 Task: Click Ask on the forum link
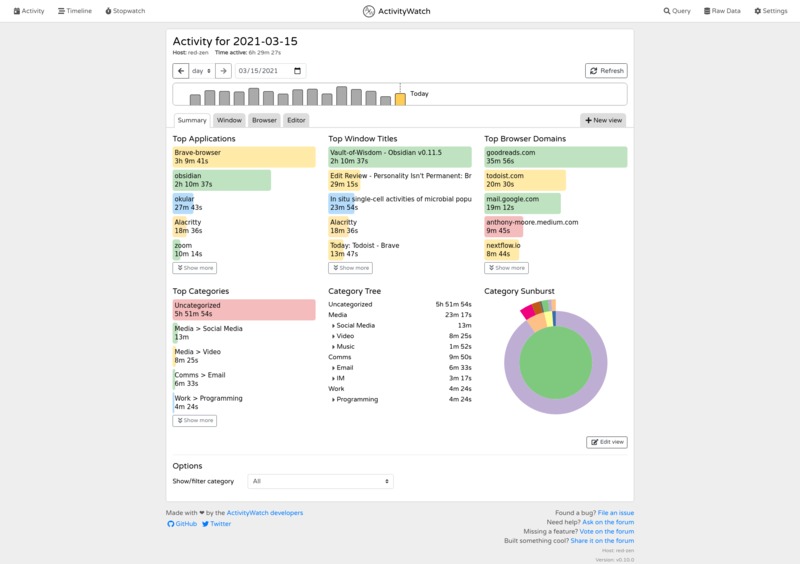[608, 522]
